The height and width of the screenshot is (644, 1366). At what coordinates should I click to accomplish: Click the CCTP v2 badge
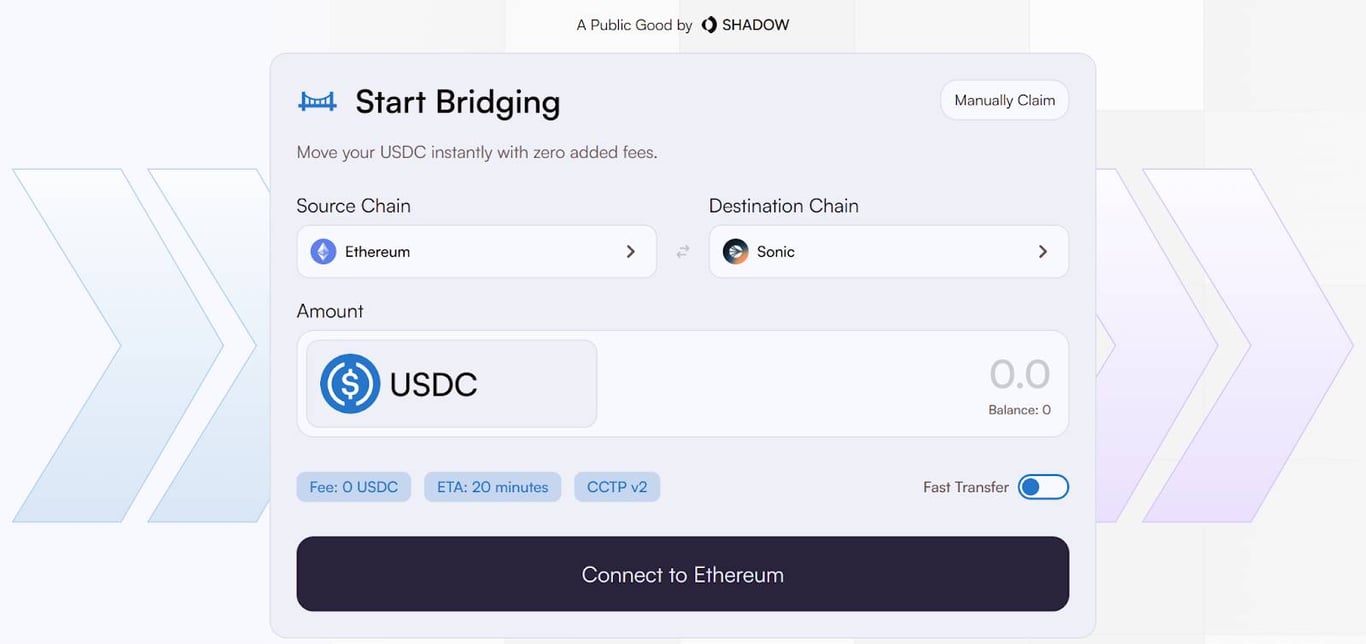pos(617,487)
